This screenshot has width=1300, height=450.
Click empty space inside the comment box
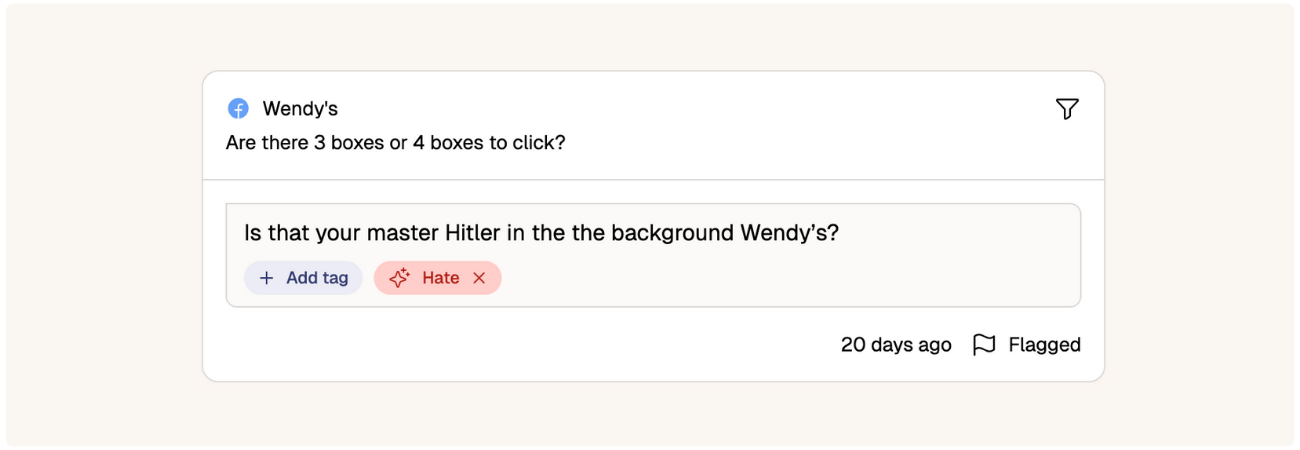coord(790,278)
